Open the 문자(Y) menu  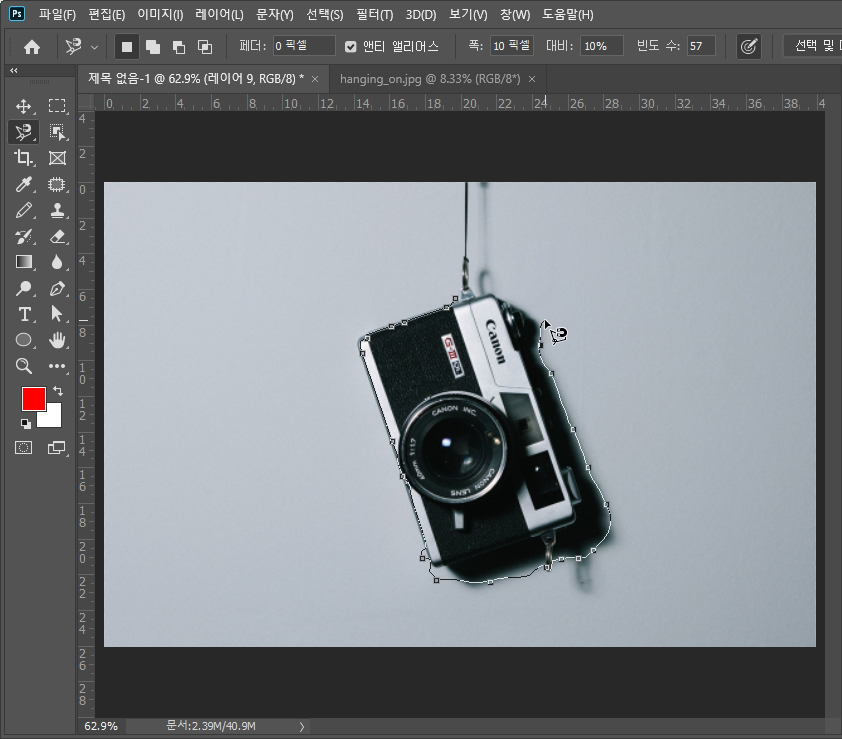(x=275, y=15)
